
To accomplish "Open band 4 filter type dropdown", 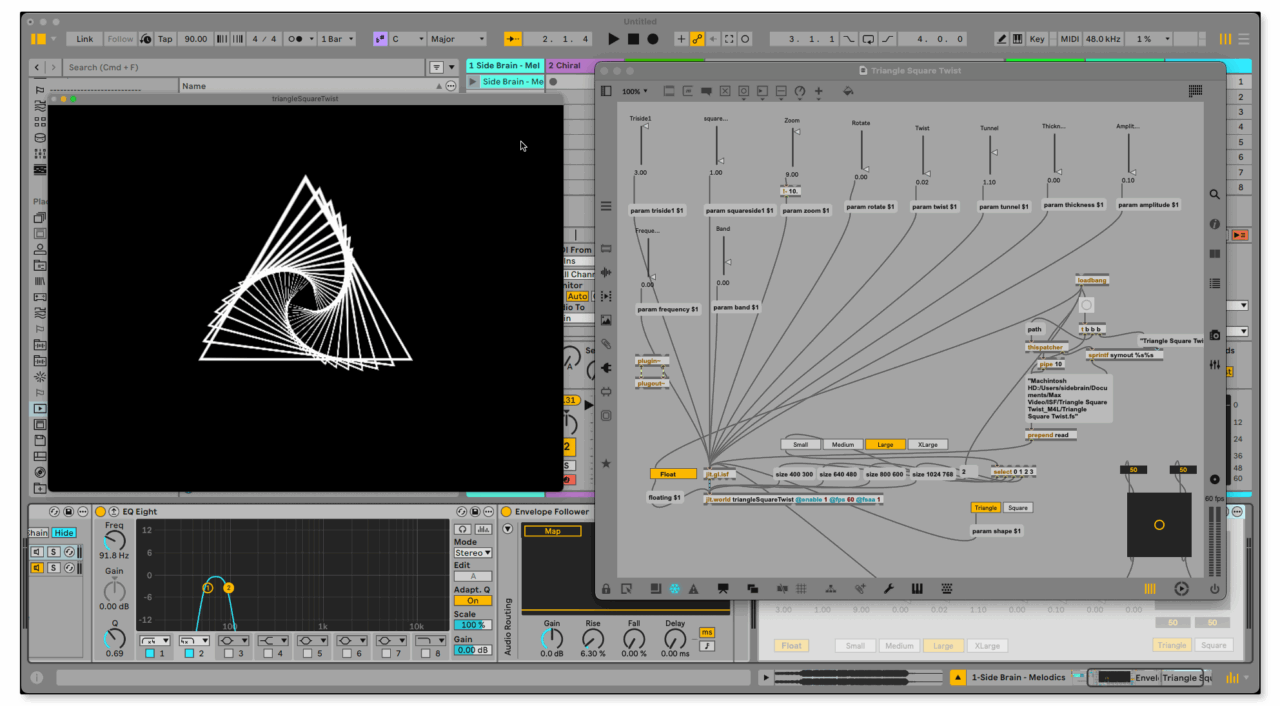I will click(273, 640).
